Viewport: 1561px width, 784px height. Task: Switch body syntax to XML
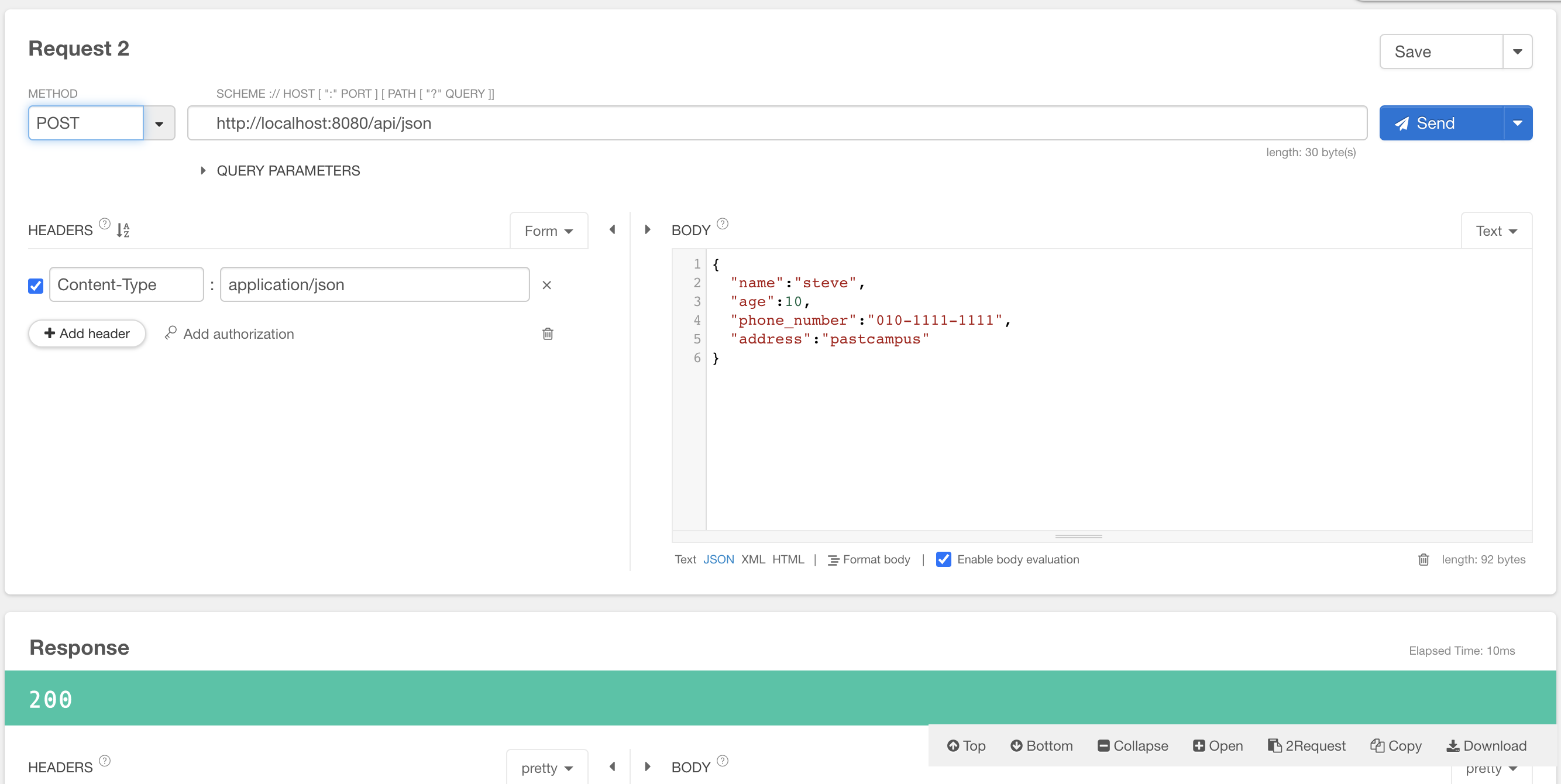752,559
